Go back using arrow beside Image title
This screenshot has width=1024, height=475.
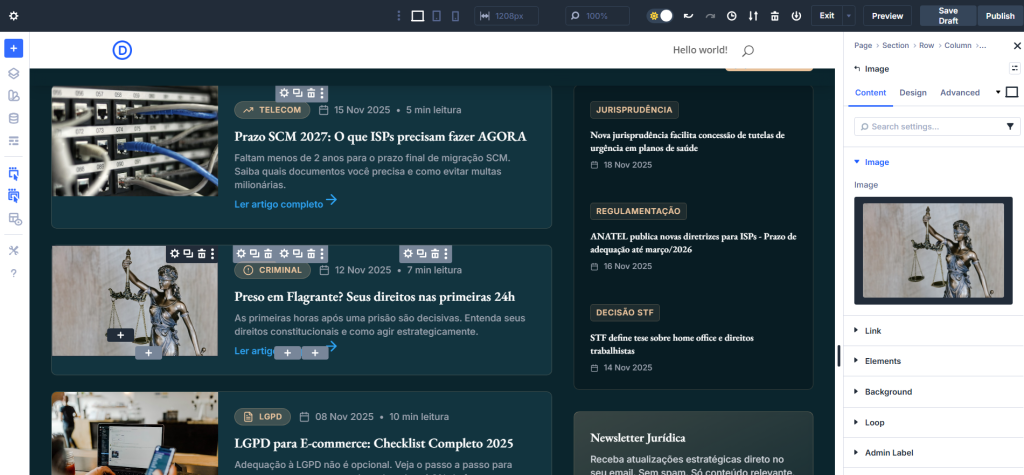pos(857,69)
